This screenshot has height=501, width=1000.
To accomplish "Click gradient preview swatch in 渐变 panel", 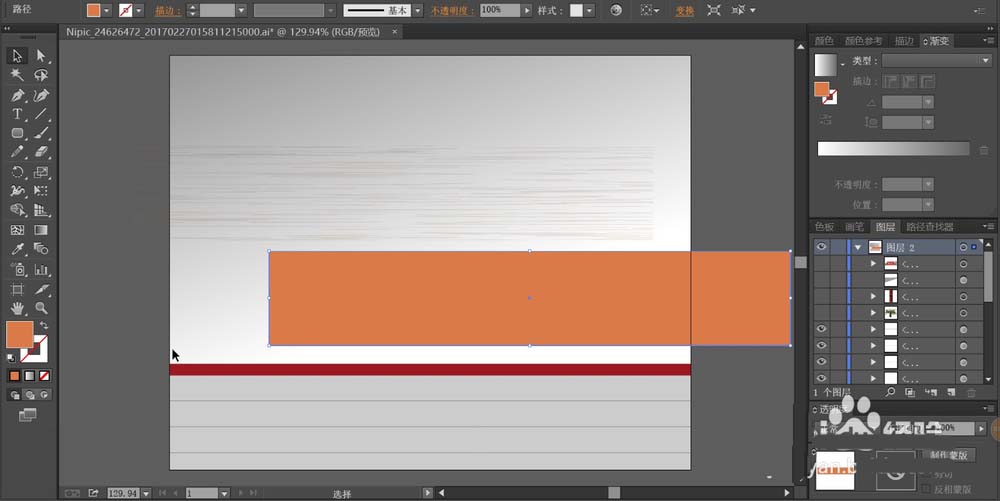I will click(825, 65).
